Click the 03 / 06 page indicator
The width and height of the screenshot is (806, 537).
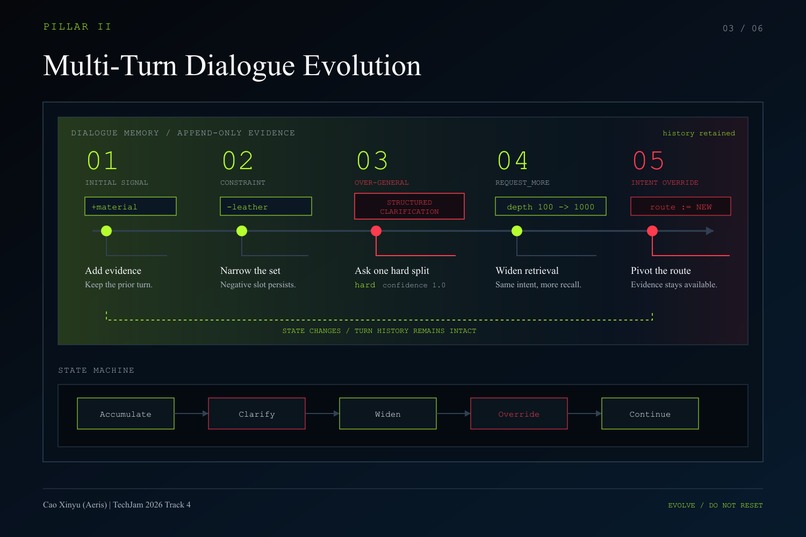pyautogui.click(x=743, y=28)
